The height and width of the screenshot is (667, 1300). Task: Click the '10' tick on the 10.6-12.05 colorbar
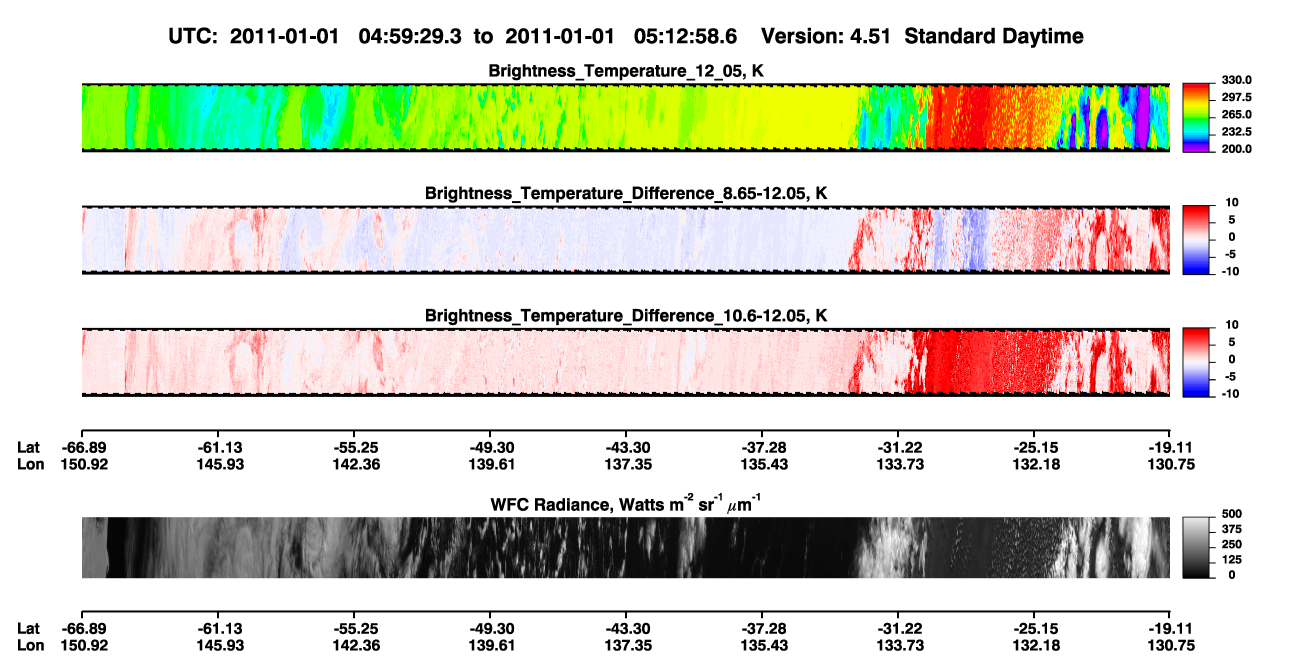click(x=1231, y=325)
